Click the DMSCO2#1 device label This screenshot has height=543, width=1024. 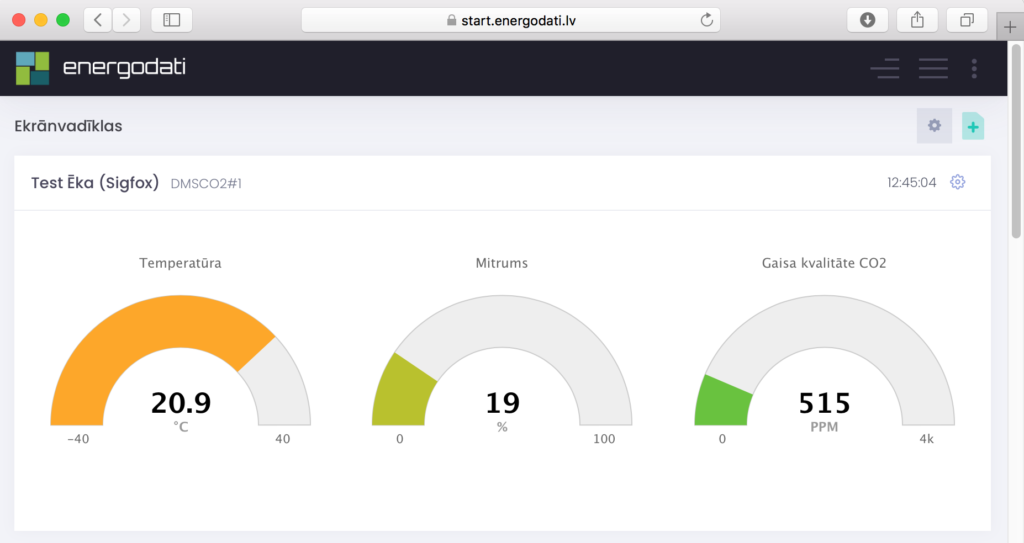click(206, 184)
